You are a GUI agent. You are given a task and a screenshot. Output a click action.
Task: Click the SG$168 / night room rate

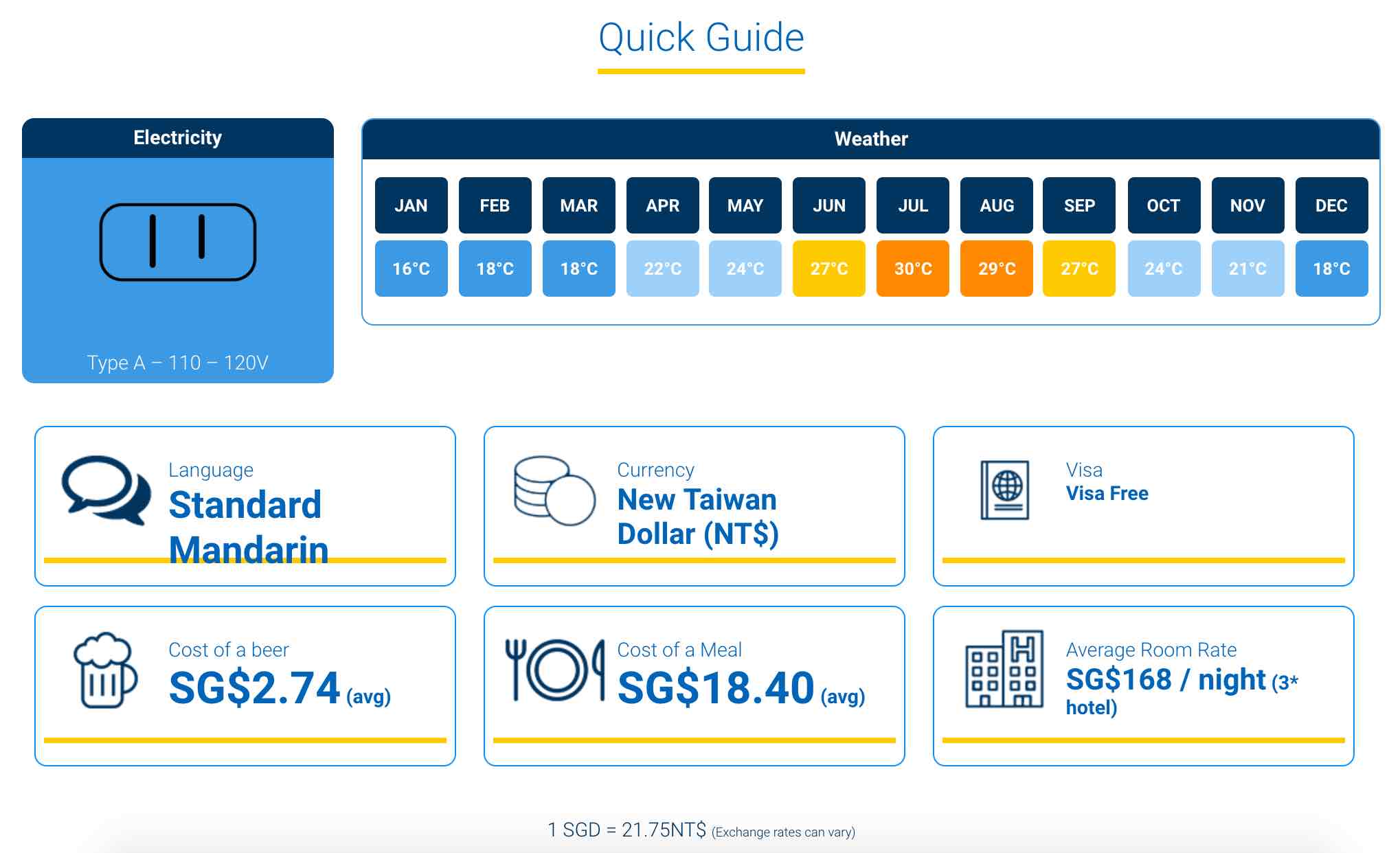point(1166,680)
